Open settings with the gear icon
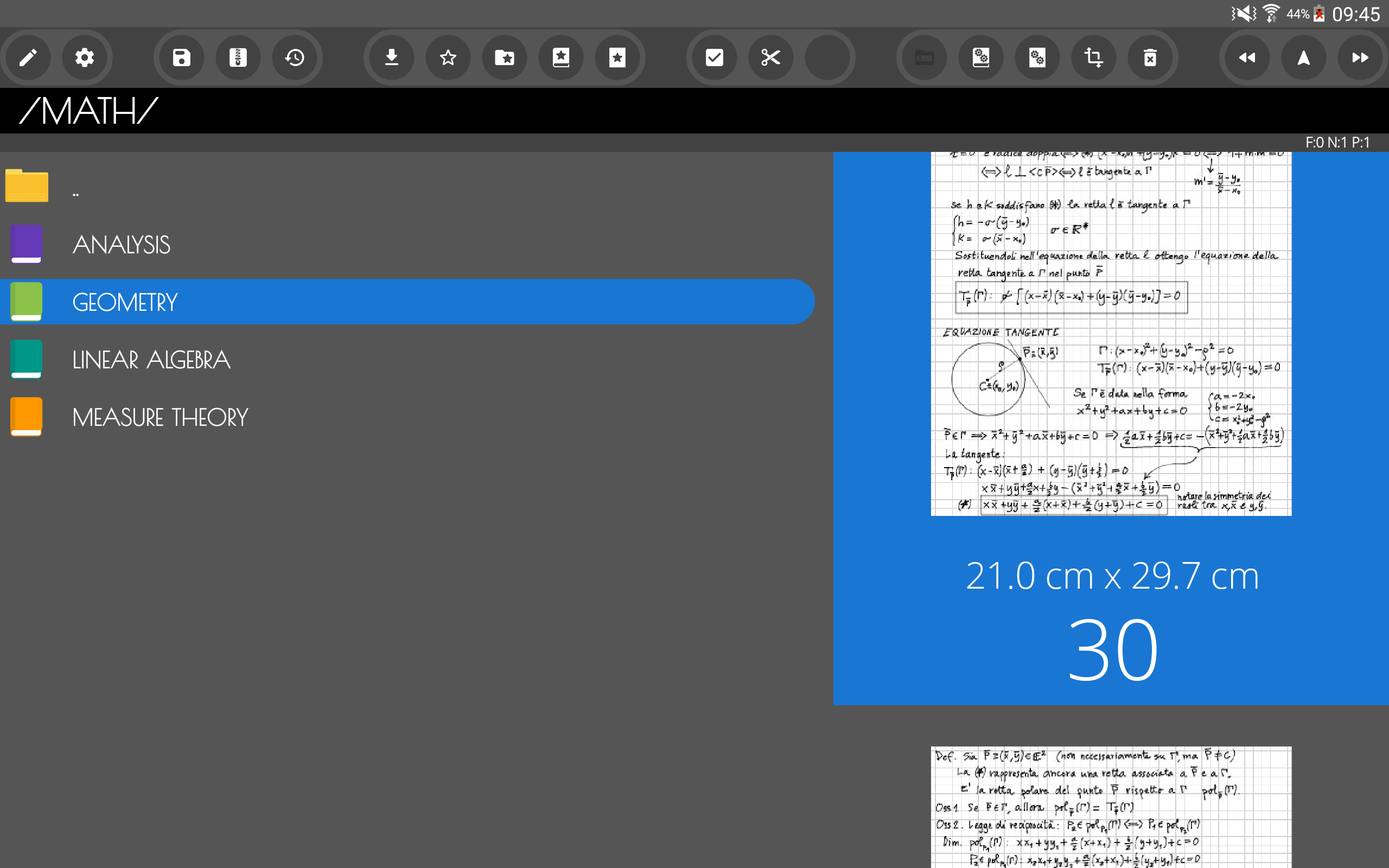The width and height of the screenshot is (1389, 868). tap(85, 58)
